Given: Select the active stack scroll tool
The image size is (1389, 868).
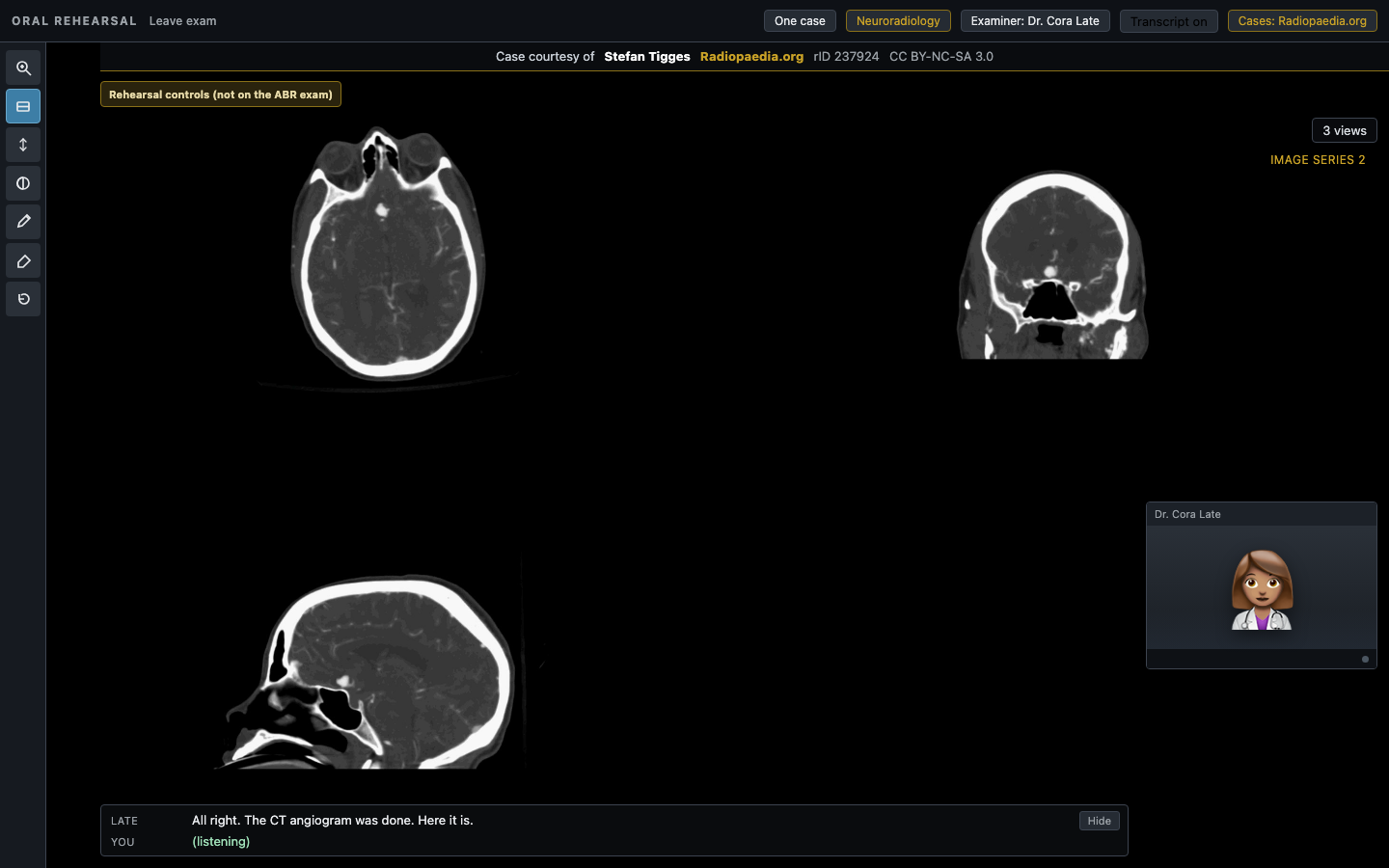Looking at the screenshot, I should click(x=23, y=106).
